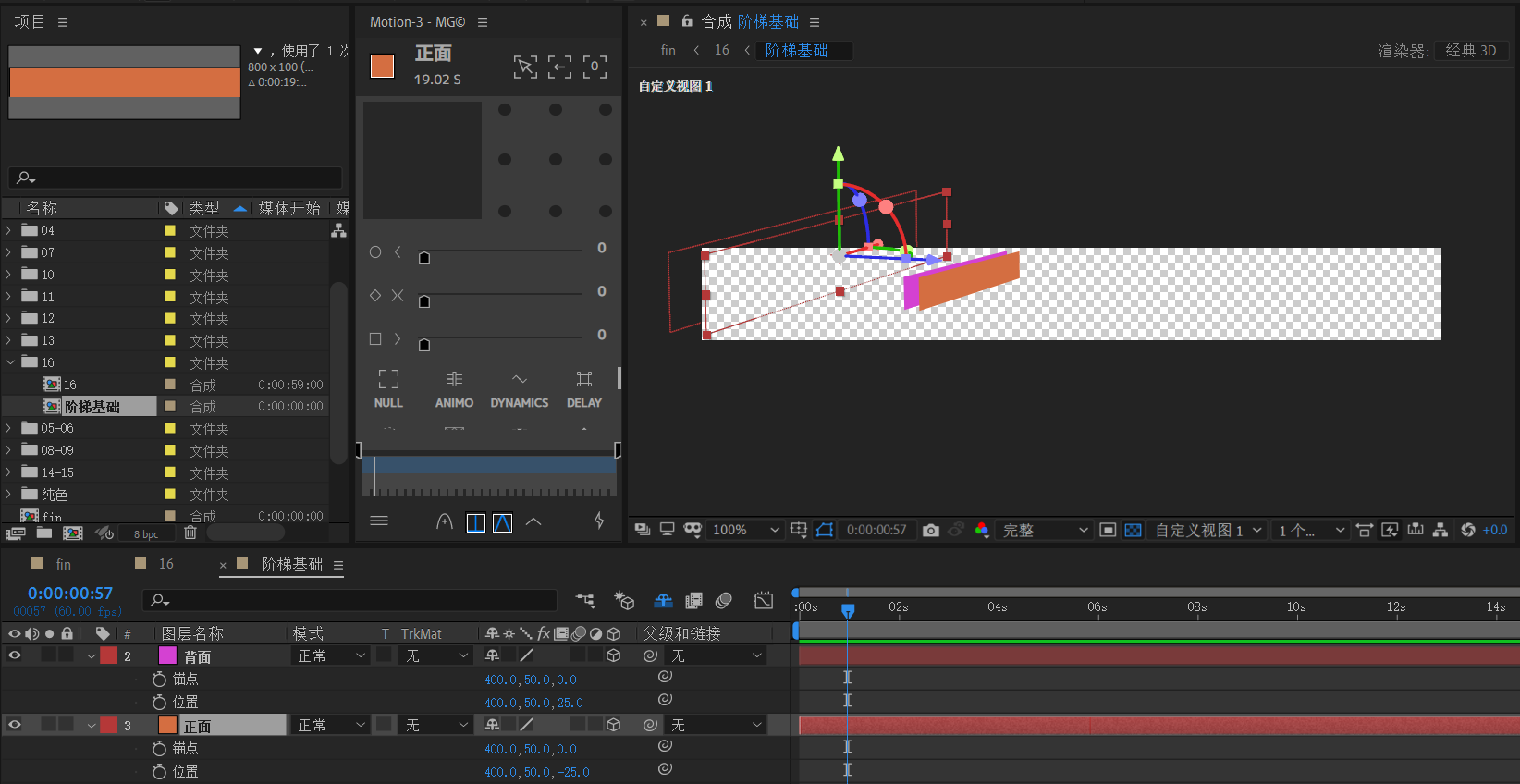Click the composition flowchart icon in viewer bar

tap(1440, 530)
